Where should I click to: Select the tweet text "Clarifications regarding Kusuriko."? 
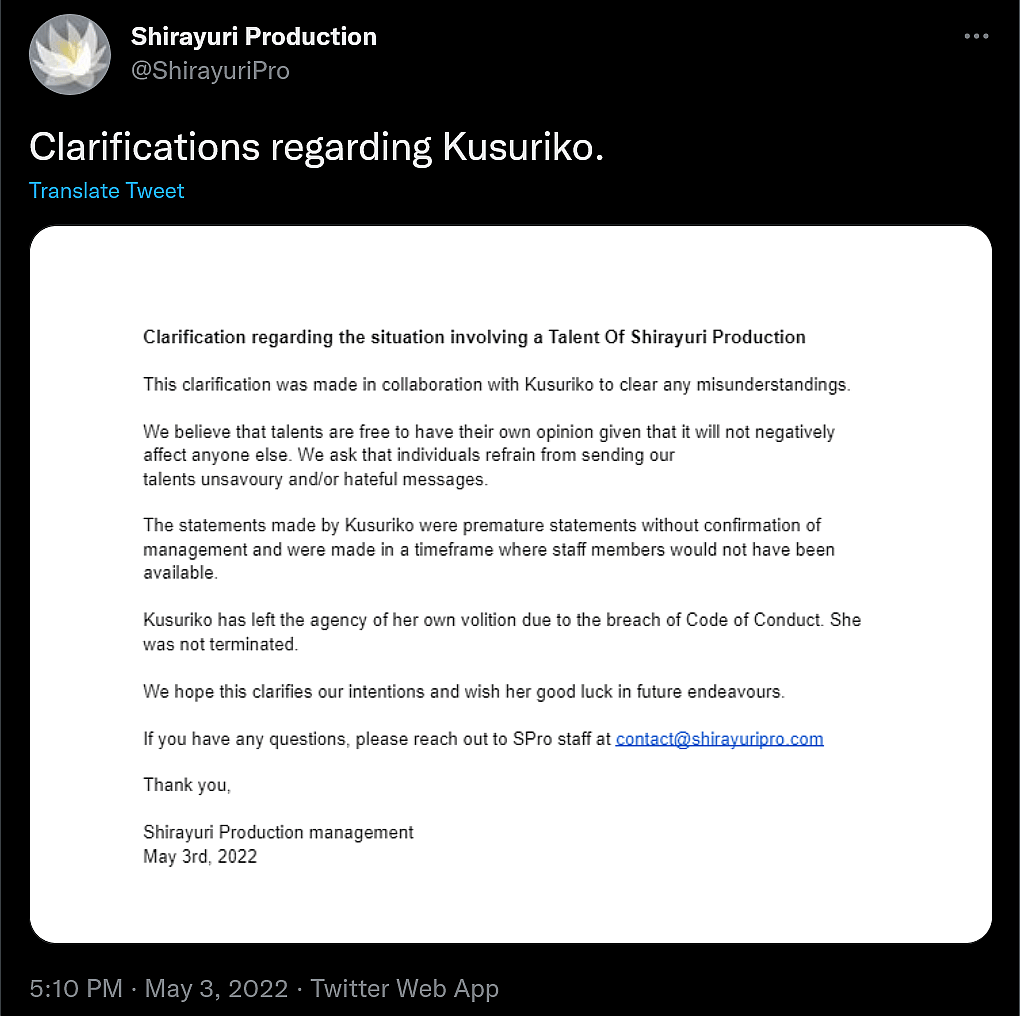click(317, 147)
